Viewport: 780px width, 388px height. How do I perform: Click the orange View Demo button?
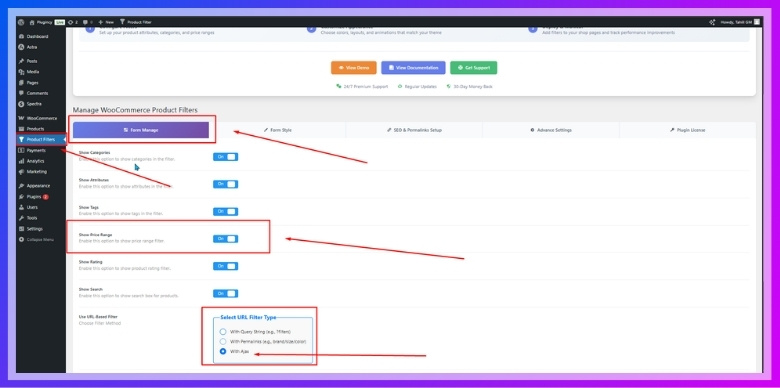pyautogui.click(x=354, y=68)
